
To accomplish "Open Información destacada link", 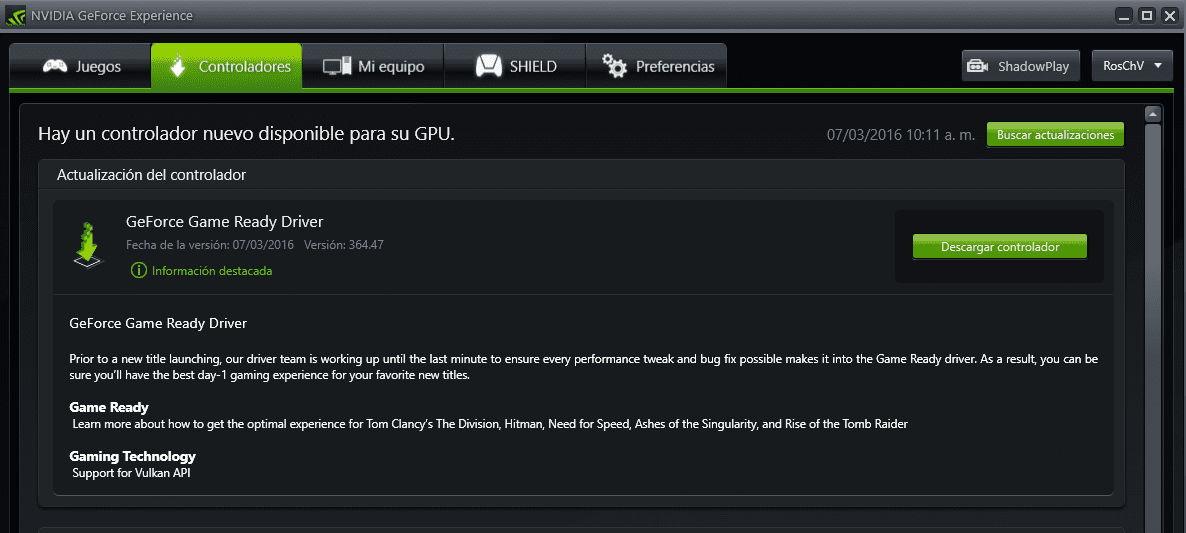I will 212,271.
